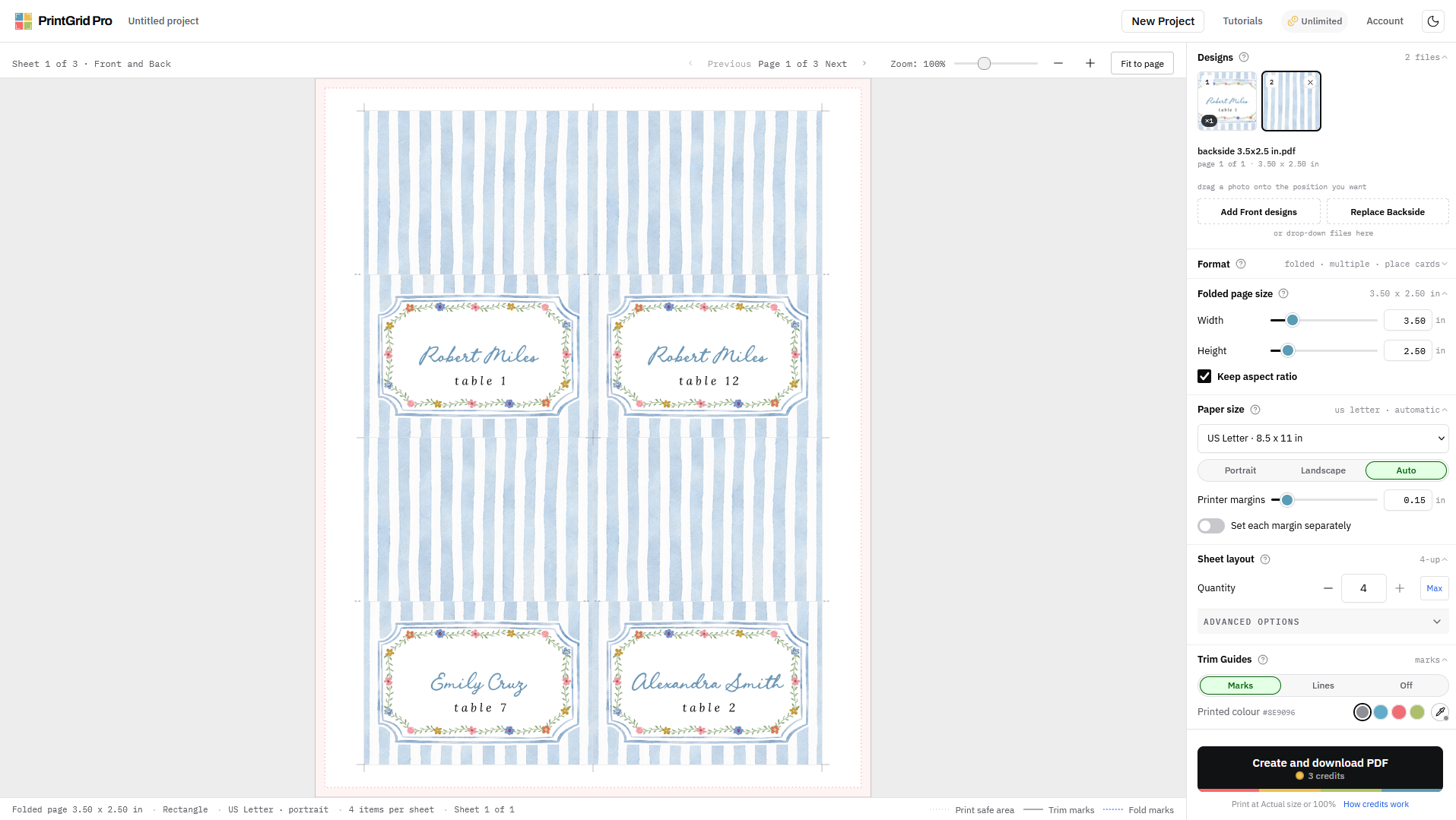Click Height value input field
The image size is (1456, 820).
pyautogui.click(x=1407, y=351)
